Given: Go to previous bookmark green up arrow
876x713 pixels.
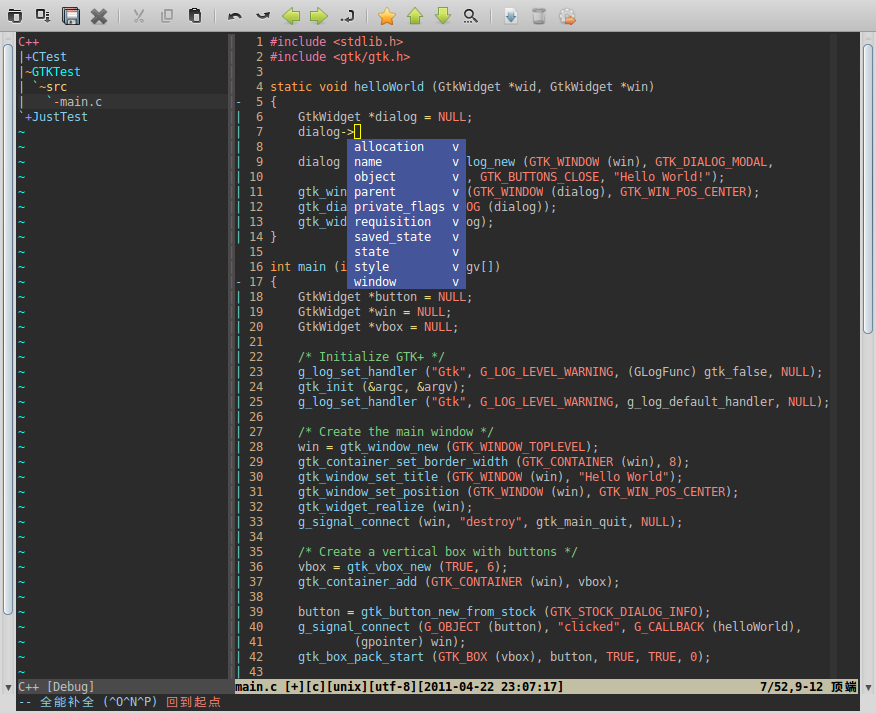Looking at the screenshot, I should 415,16.
